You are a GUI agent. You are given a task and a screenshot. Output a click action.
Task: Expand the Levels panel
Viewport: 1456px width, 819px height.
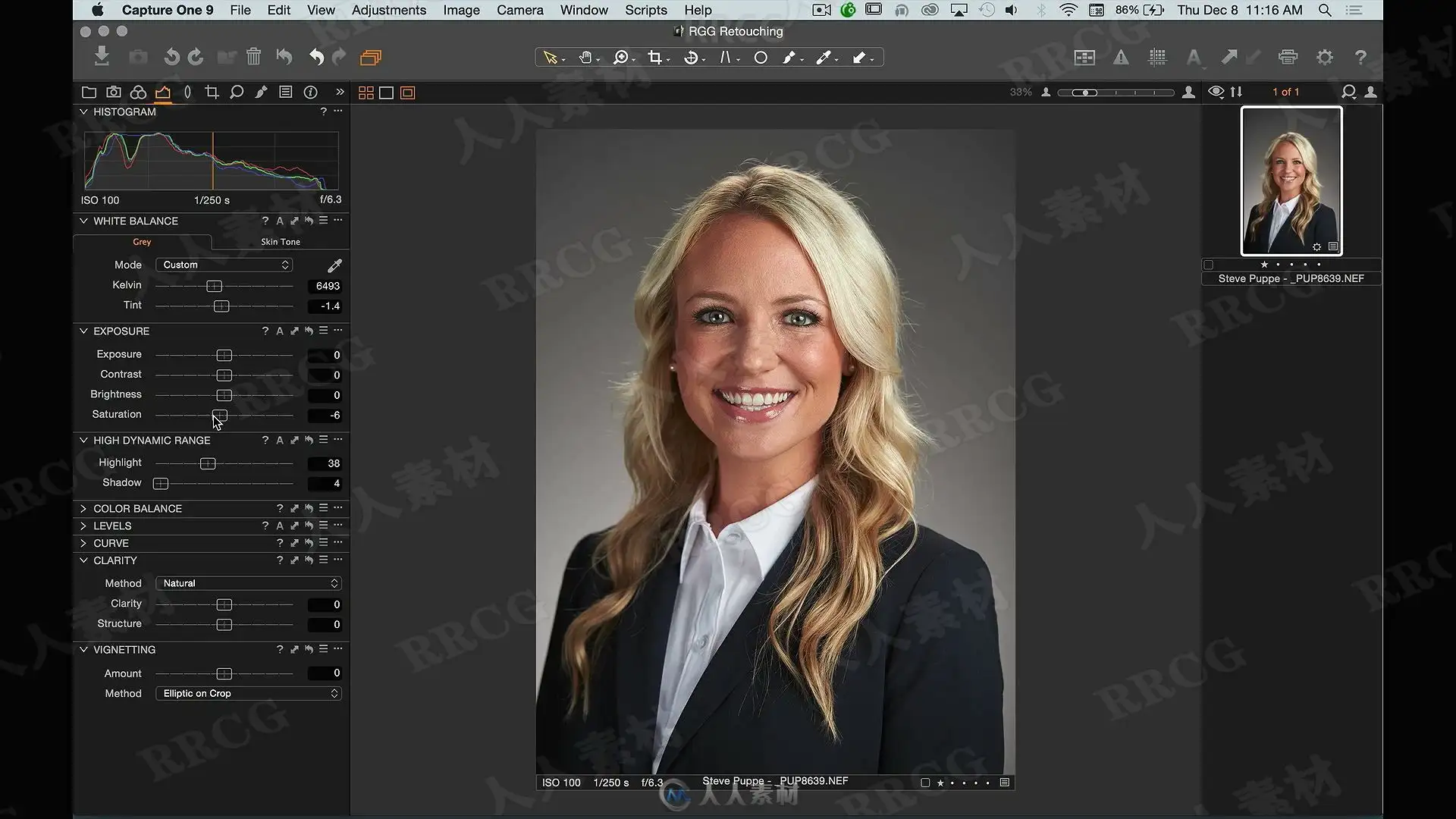(x=83, y=526)
